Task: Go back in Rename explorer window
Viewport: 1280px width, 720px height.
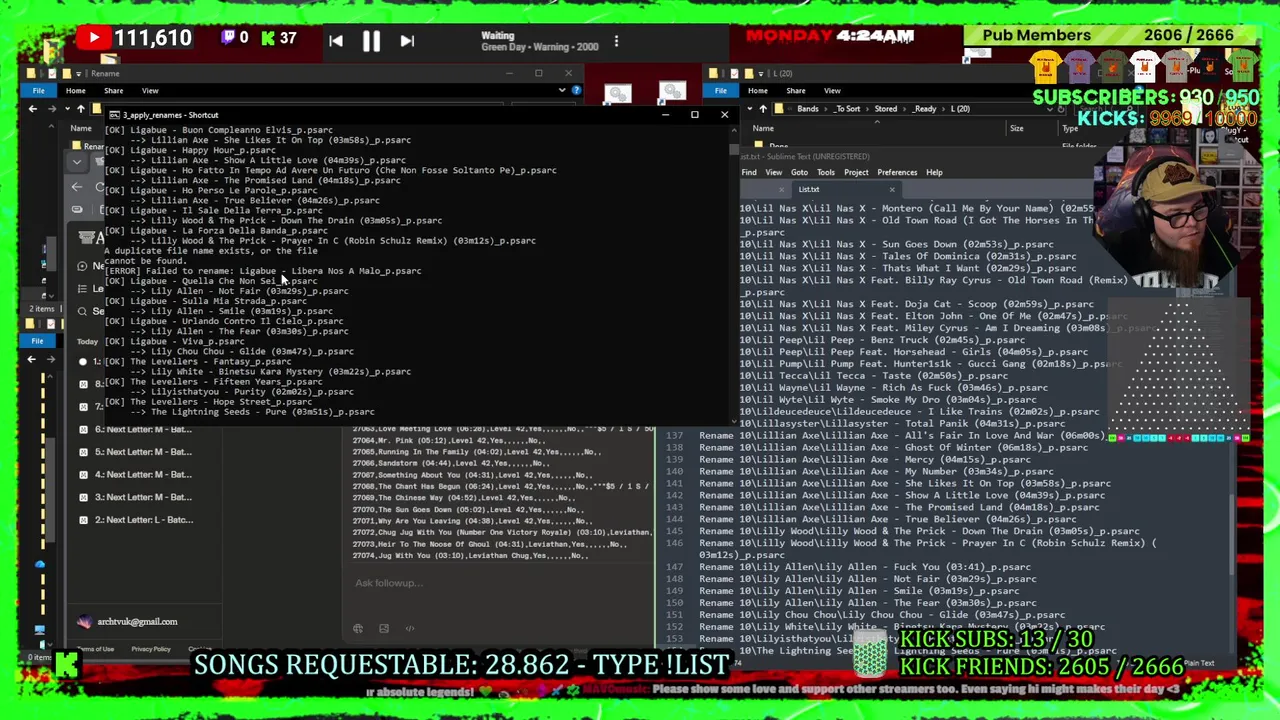Action: click(32, 108)
